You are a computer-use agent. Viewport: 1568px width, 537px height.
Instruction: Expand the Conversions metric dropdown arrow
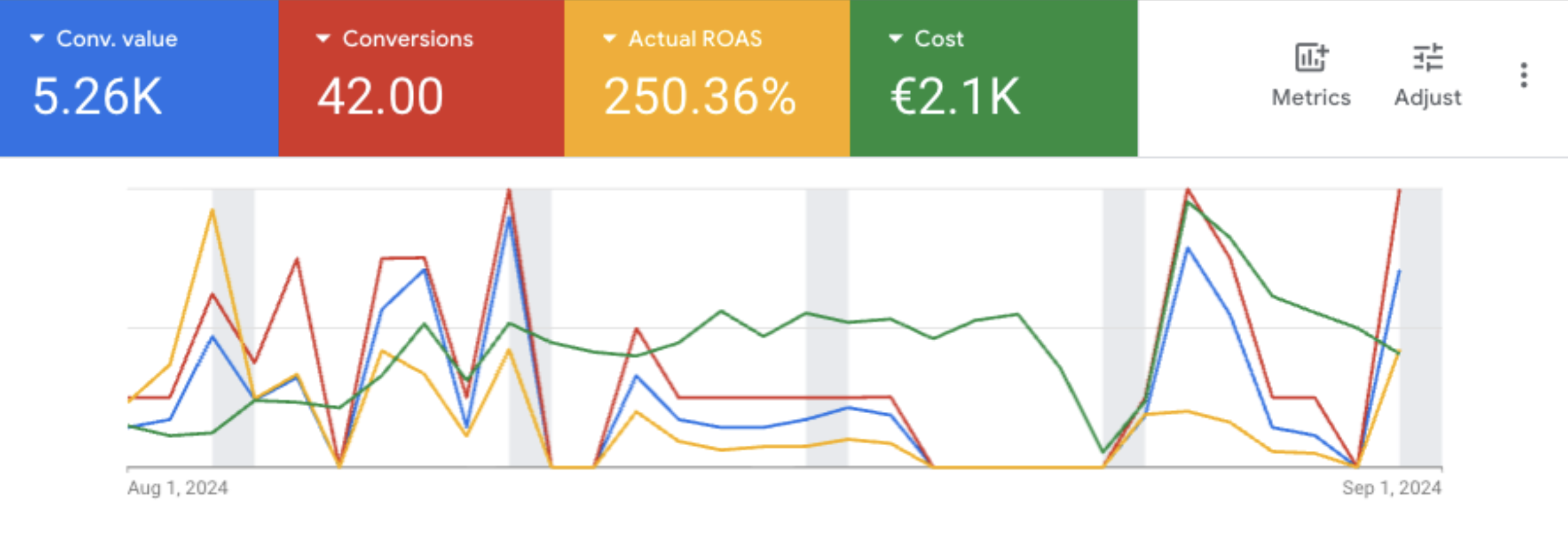click(x=323, y=39)
